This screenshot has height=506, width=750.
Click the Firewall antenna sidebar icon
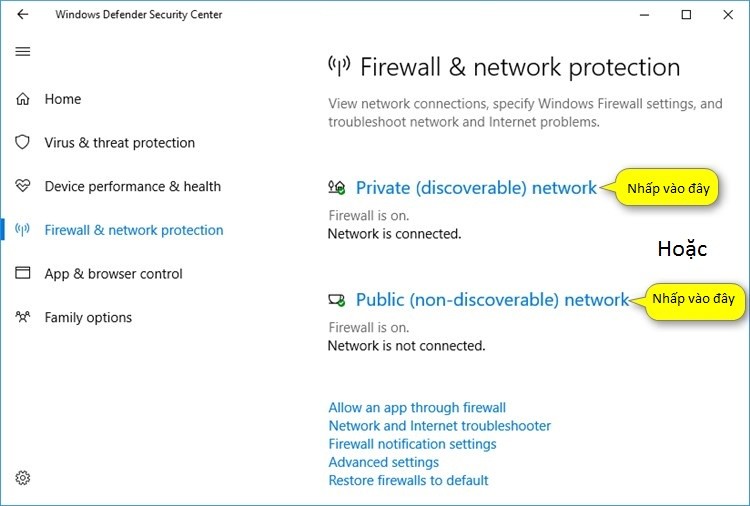tap(23, 230)
